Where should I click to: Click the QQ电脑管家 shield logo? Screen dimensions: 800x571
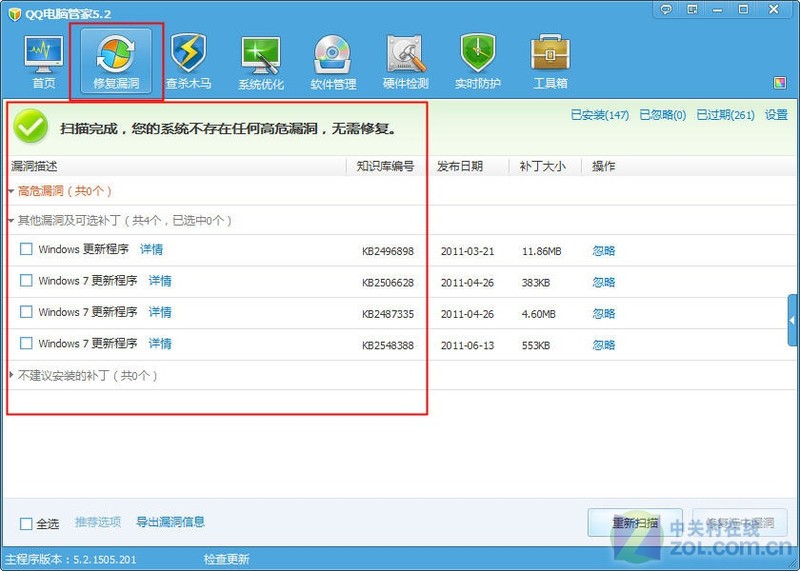tap(14, 14)
